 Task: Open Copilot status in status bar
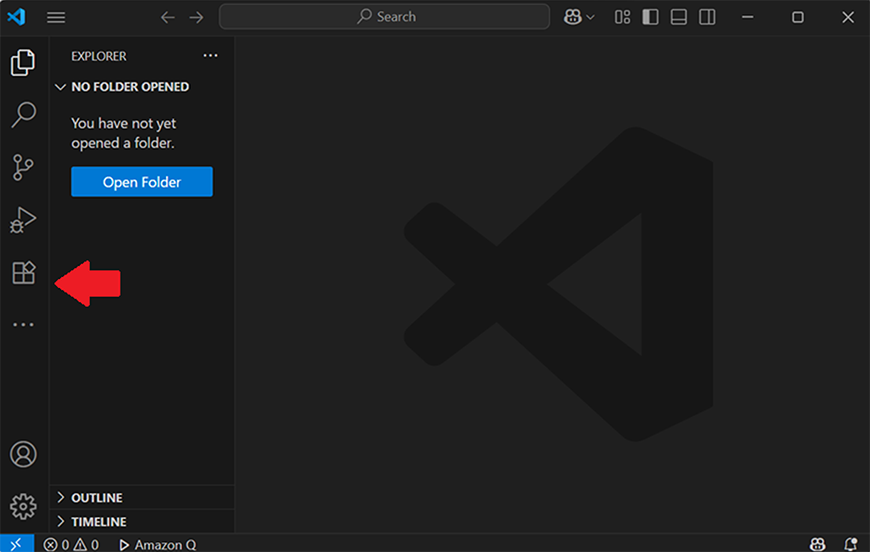coord(817,544)
